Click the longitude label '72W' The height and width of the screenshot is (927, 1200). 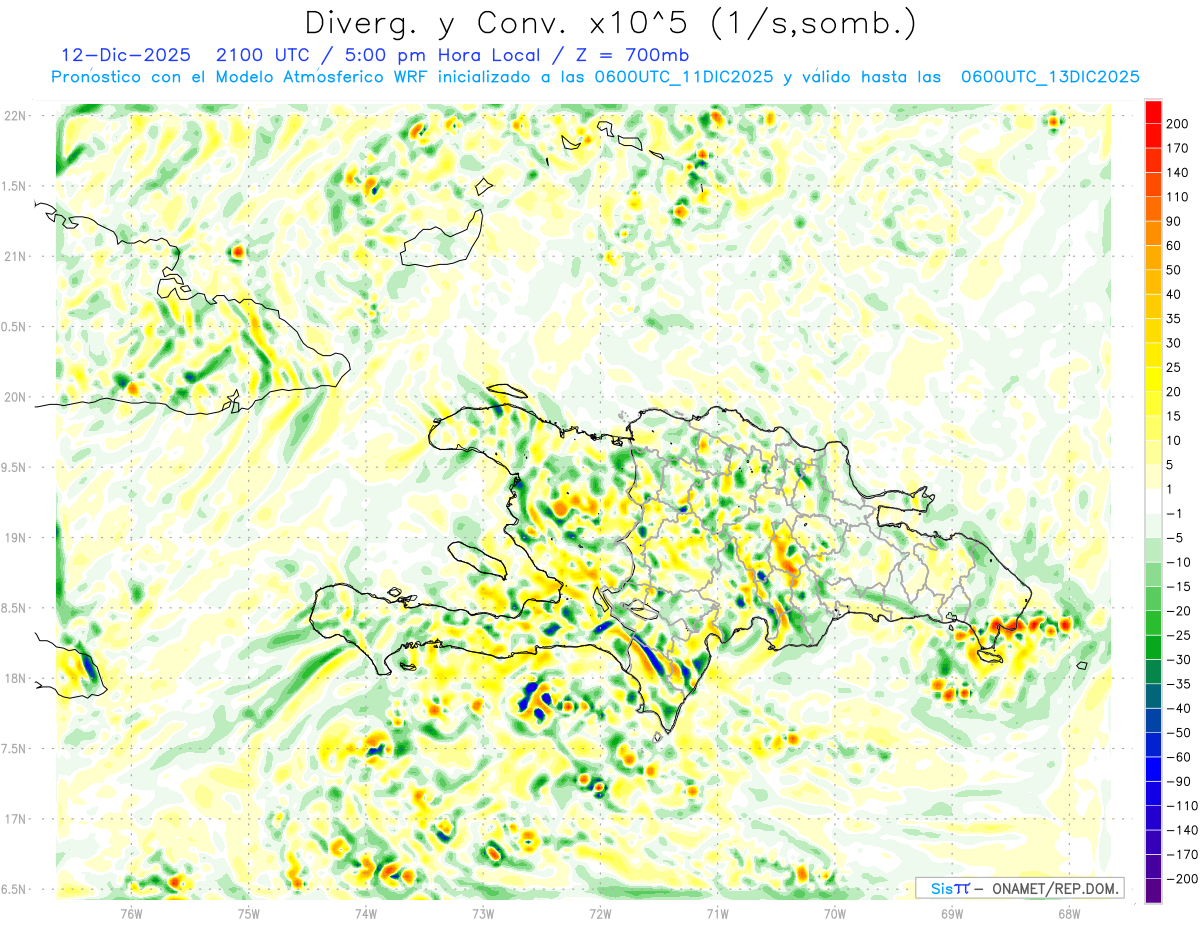pyautogui.click(x=600, y=913)
